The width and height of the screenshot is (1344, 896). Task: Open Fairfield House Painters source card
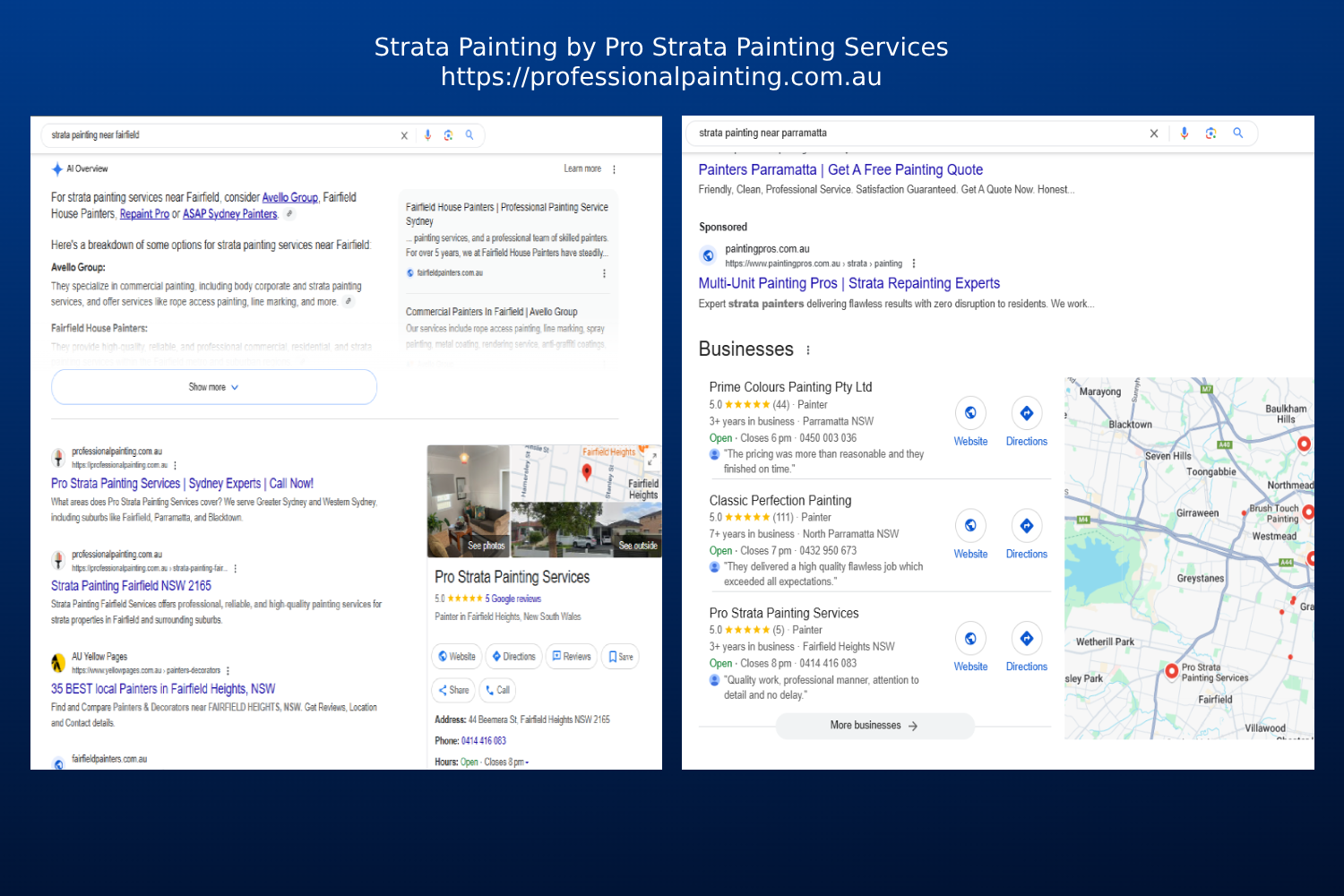[x=507, y=213]
